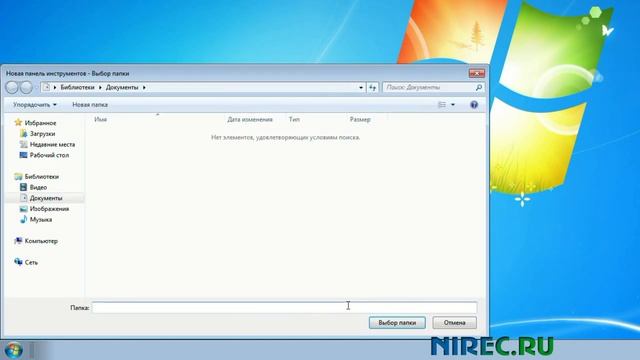
Task: Select Музыка library
Action: coord(41,220)
